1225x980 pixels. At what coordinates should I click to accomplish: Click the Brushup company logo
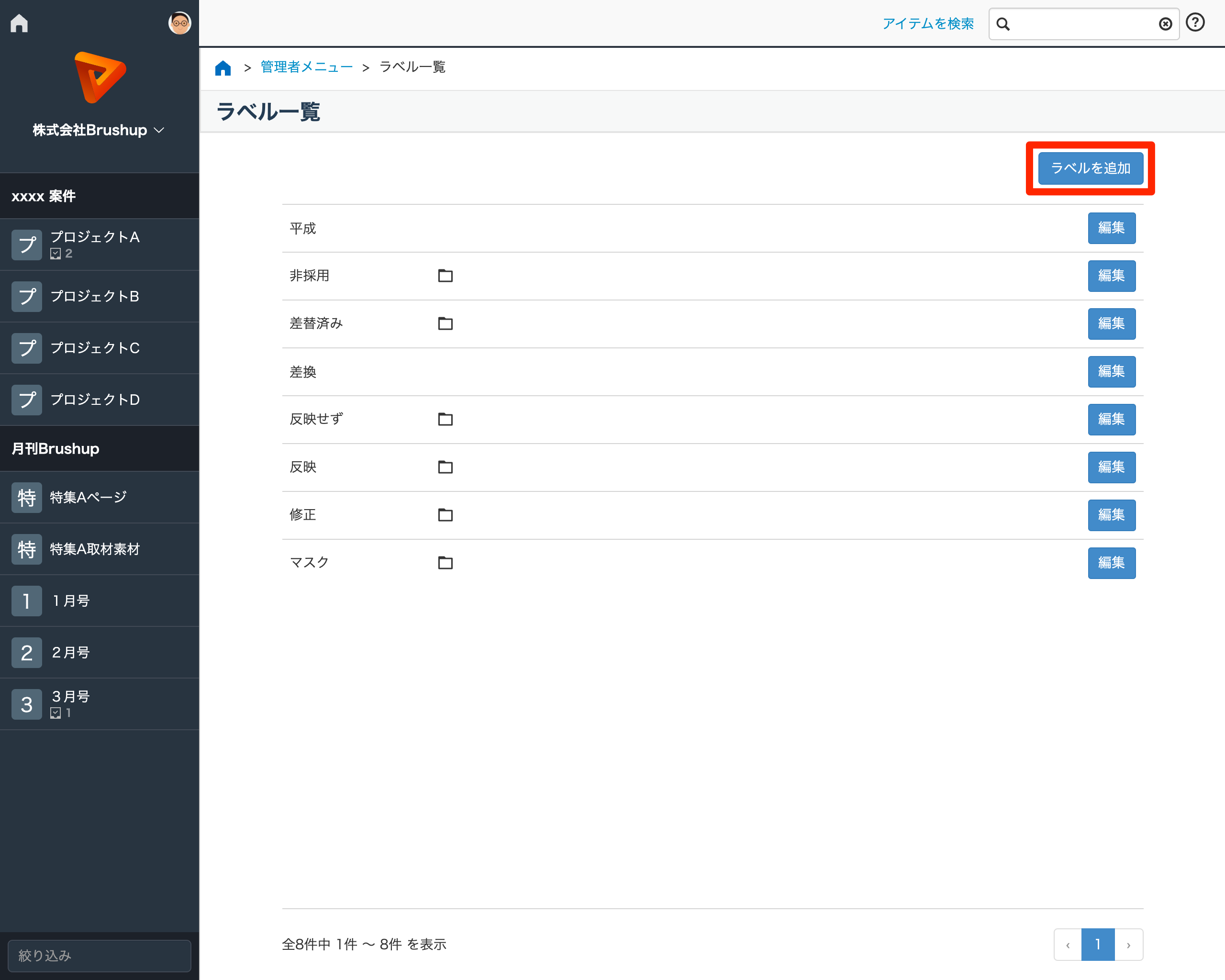tap(100, 78)
